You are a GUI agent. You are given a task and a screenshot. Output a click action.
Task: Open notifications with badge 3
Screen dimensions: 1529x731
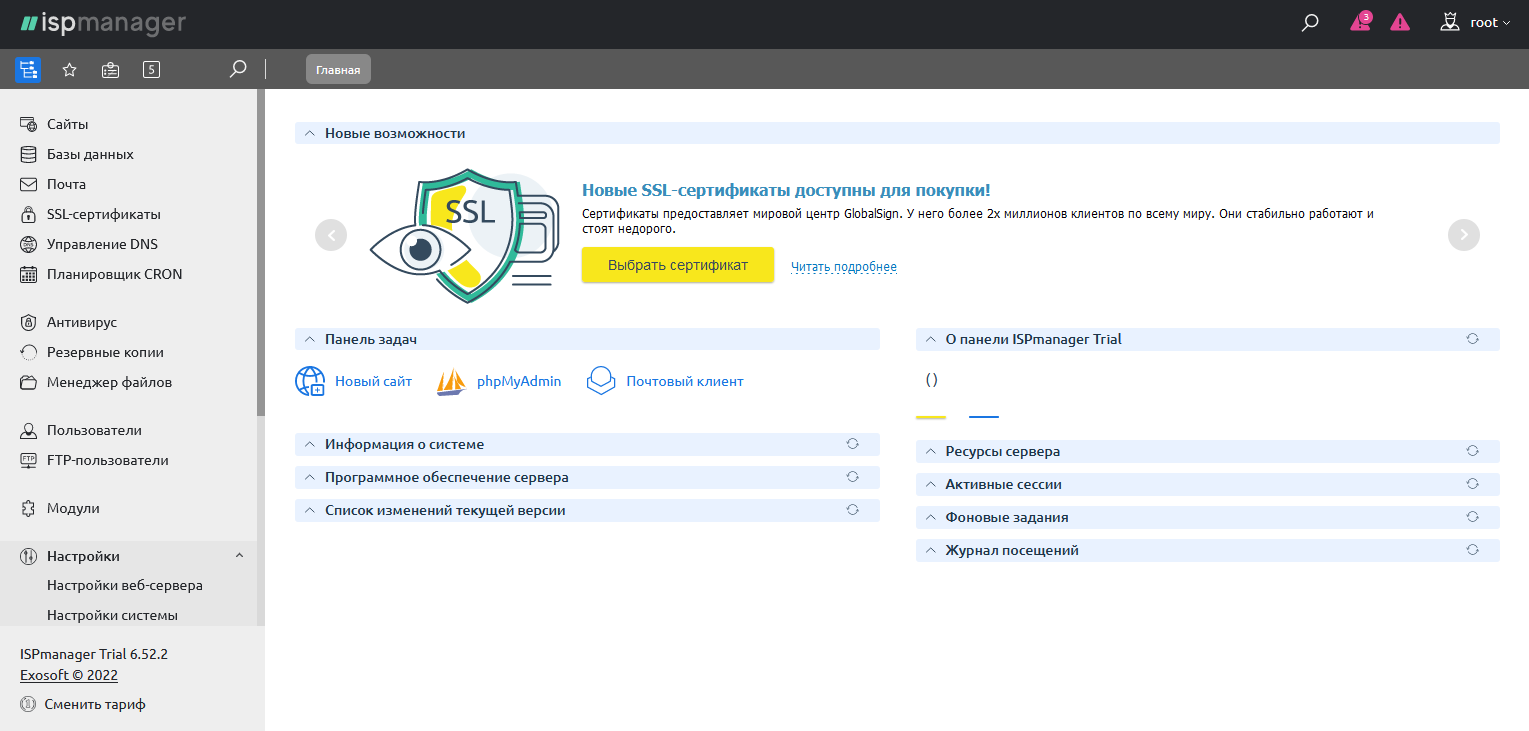tap(1360, 21)
